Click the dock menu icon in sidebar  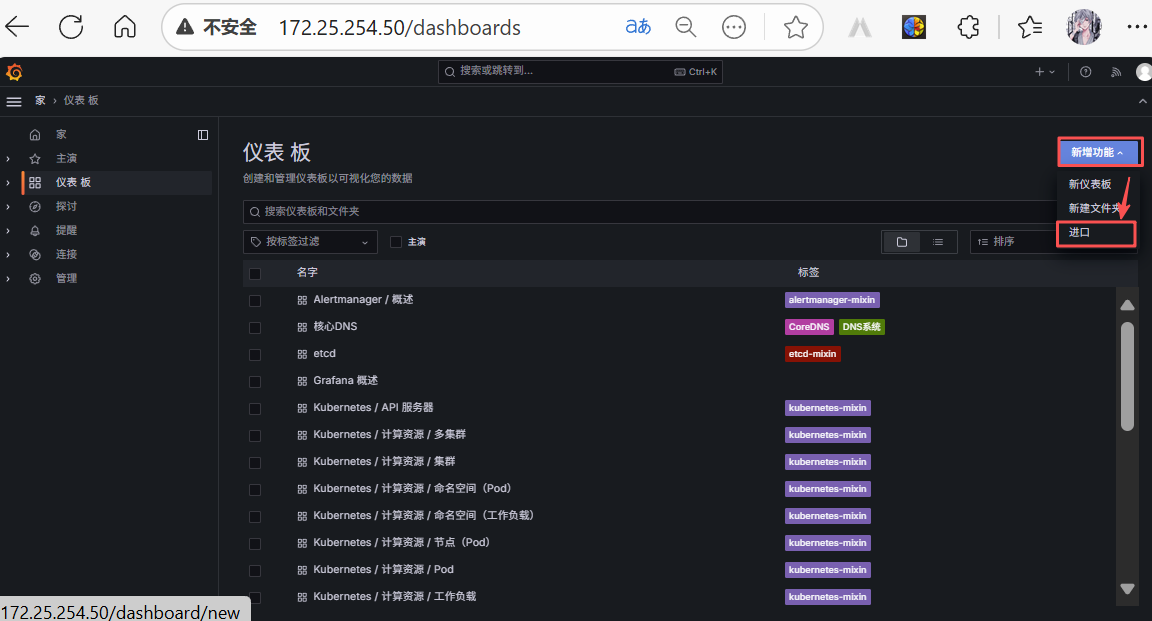203,134
